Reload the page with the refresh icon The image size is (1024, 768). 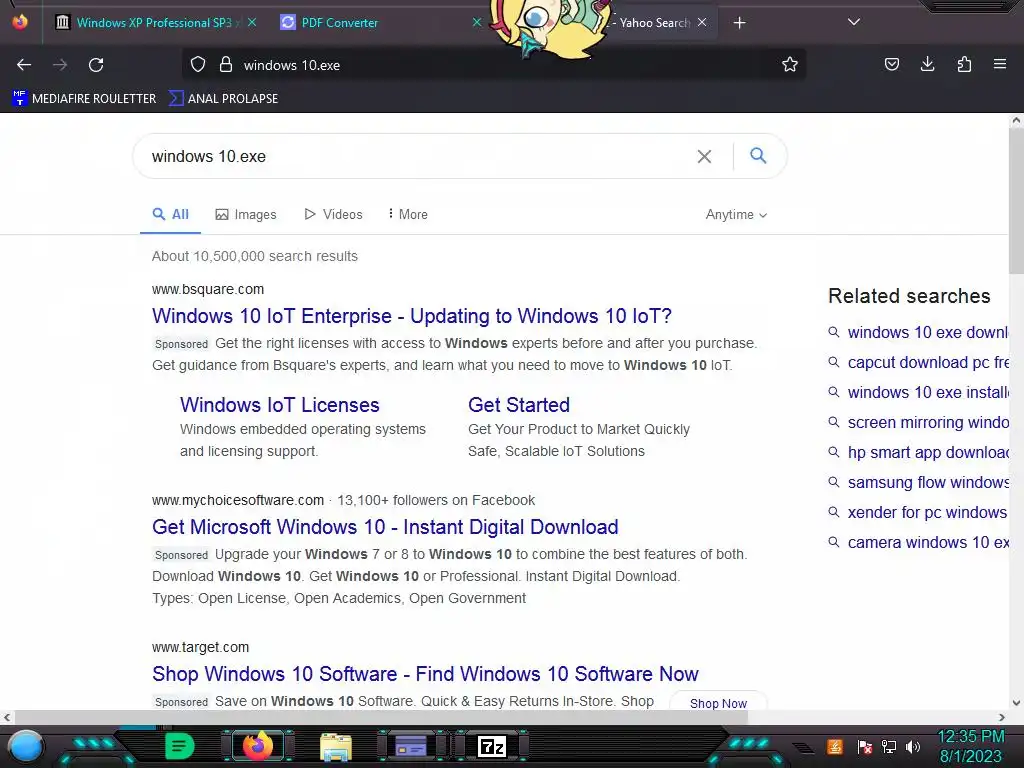click(x=96, y=65)
